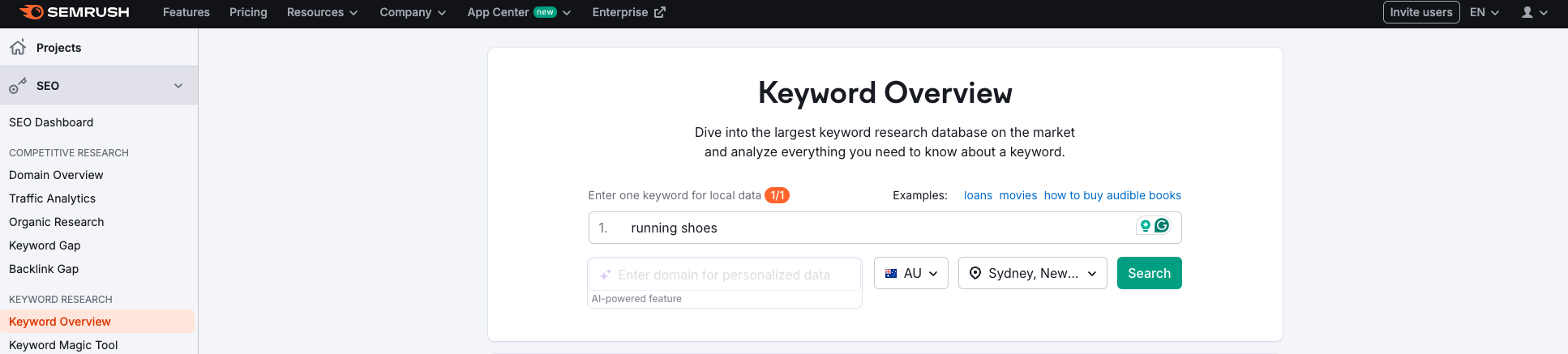
Task: Open Enterprise external link icon
Action: (x=660, y=12)
